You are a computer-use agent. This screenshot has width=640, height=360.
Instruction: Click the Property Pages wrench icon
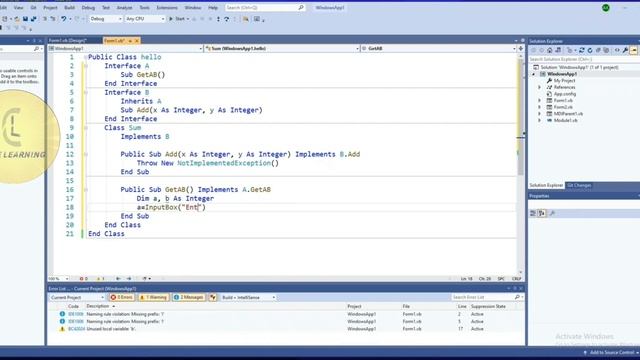click(552, 213)
